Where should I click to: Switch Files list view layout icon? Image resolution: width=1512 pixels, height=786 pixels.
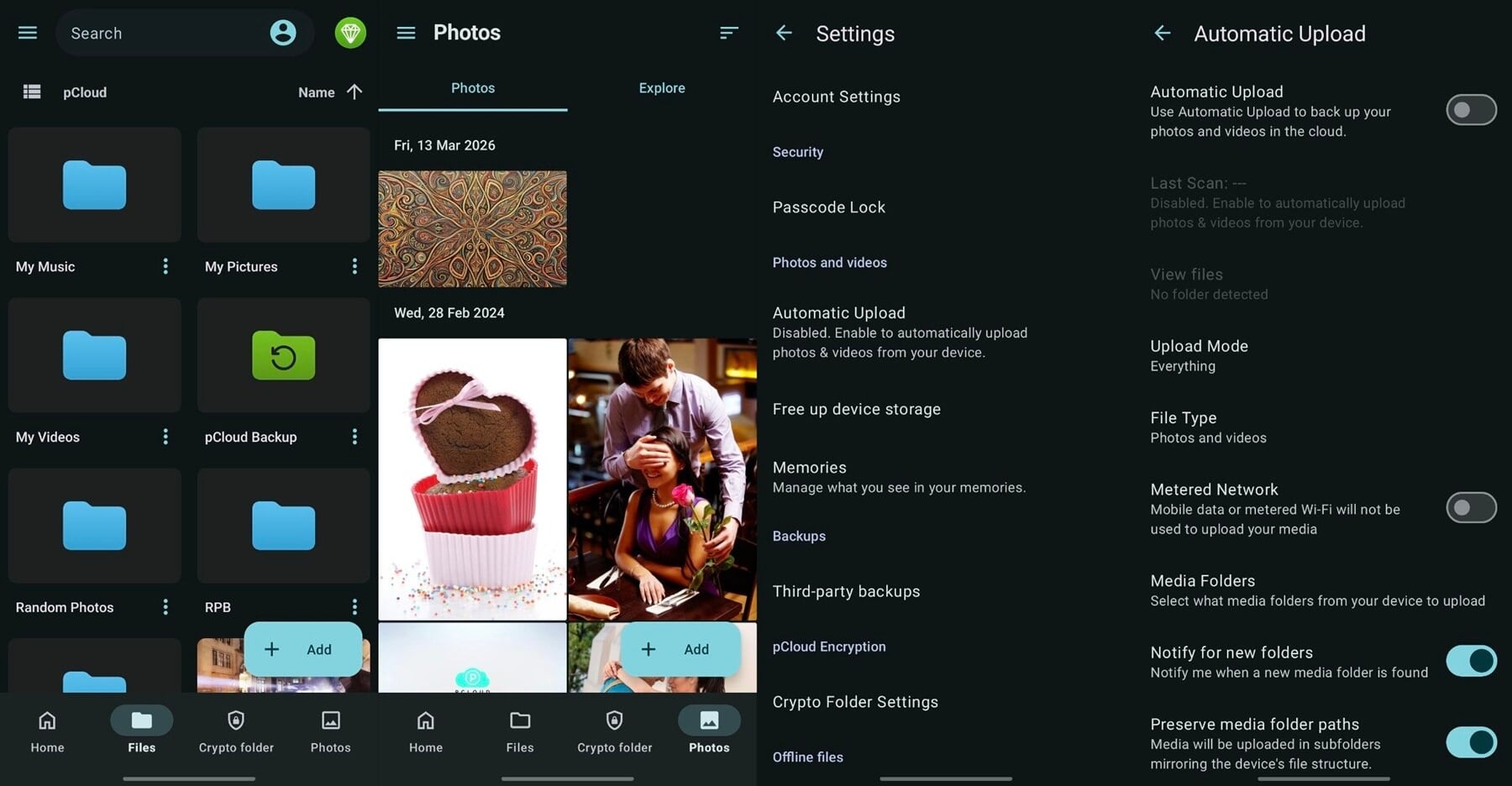(x=32, y=92)
